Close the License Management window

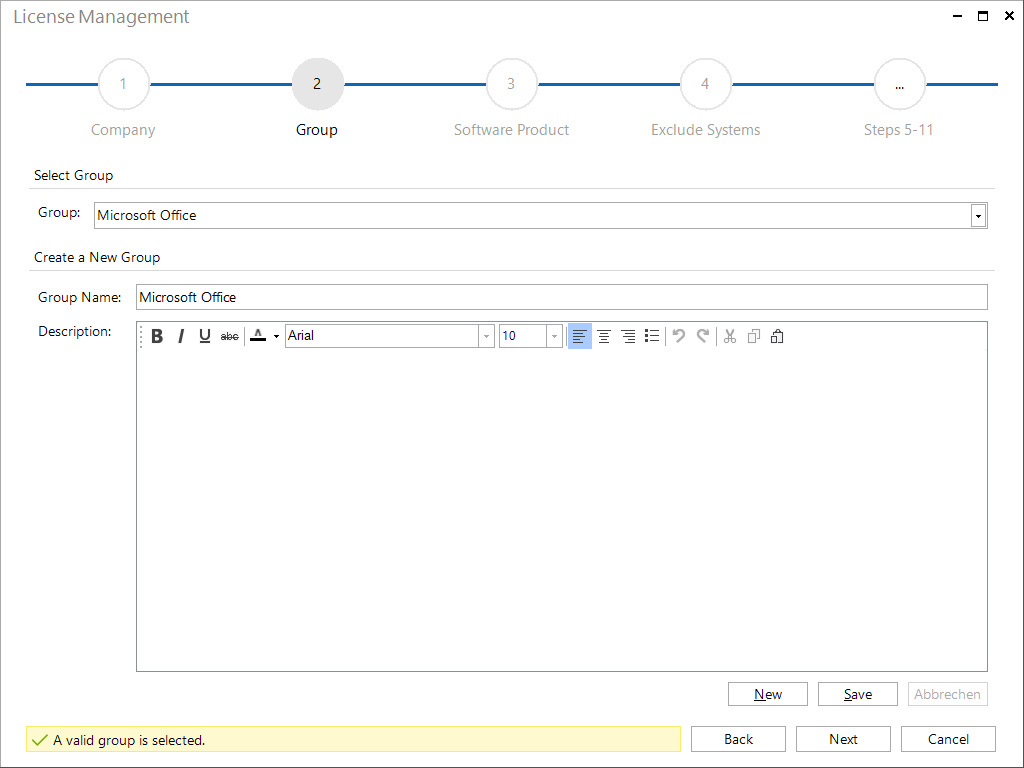tap(1009, 16)
